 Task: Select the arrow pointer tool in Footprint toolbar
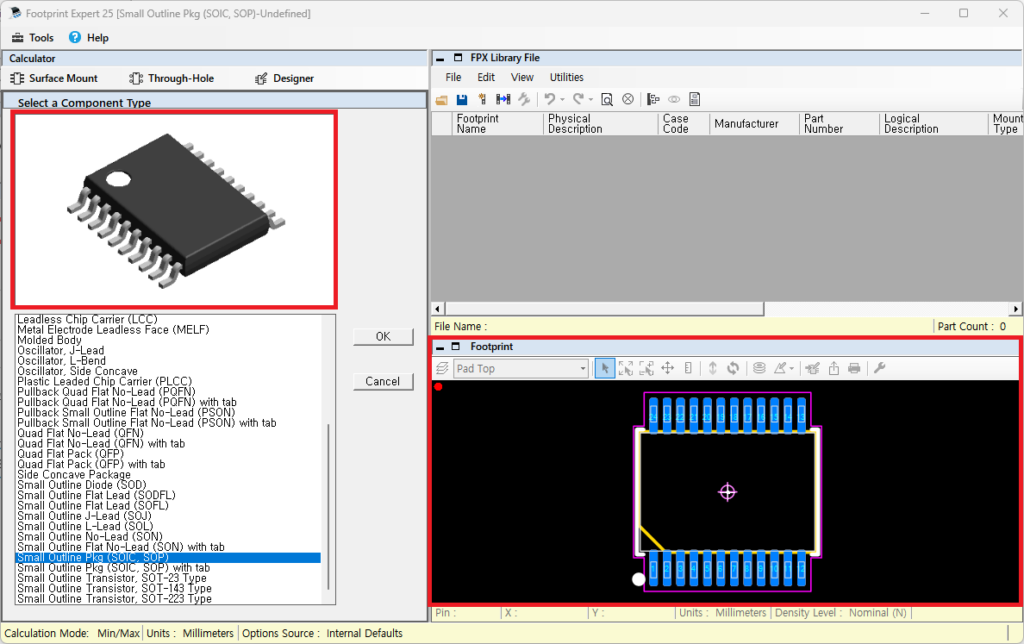pyautogui.click(x=604, y=369)
